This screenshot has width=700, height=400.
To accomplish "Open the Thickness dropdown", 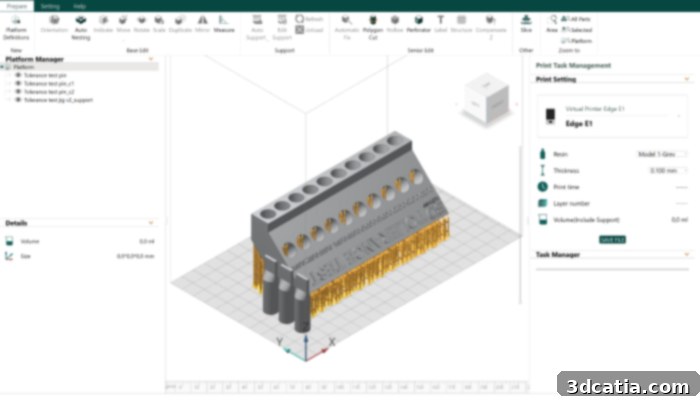I will (668, 171).
